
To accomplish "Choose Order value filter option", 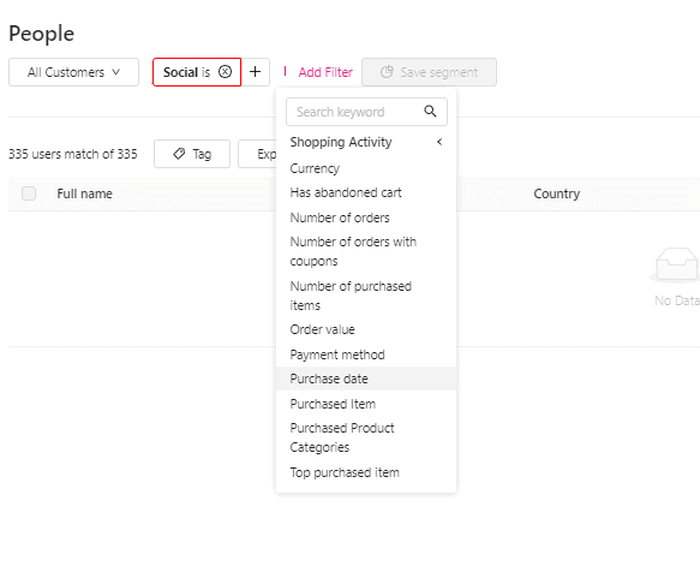I will pyautogui.click(x=322, y=330).
